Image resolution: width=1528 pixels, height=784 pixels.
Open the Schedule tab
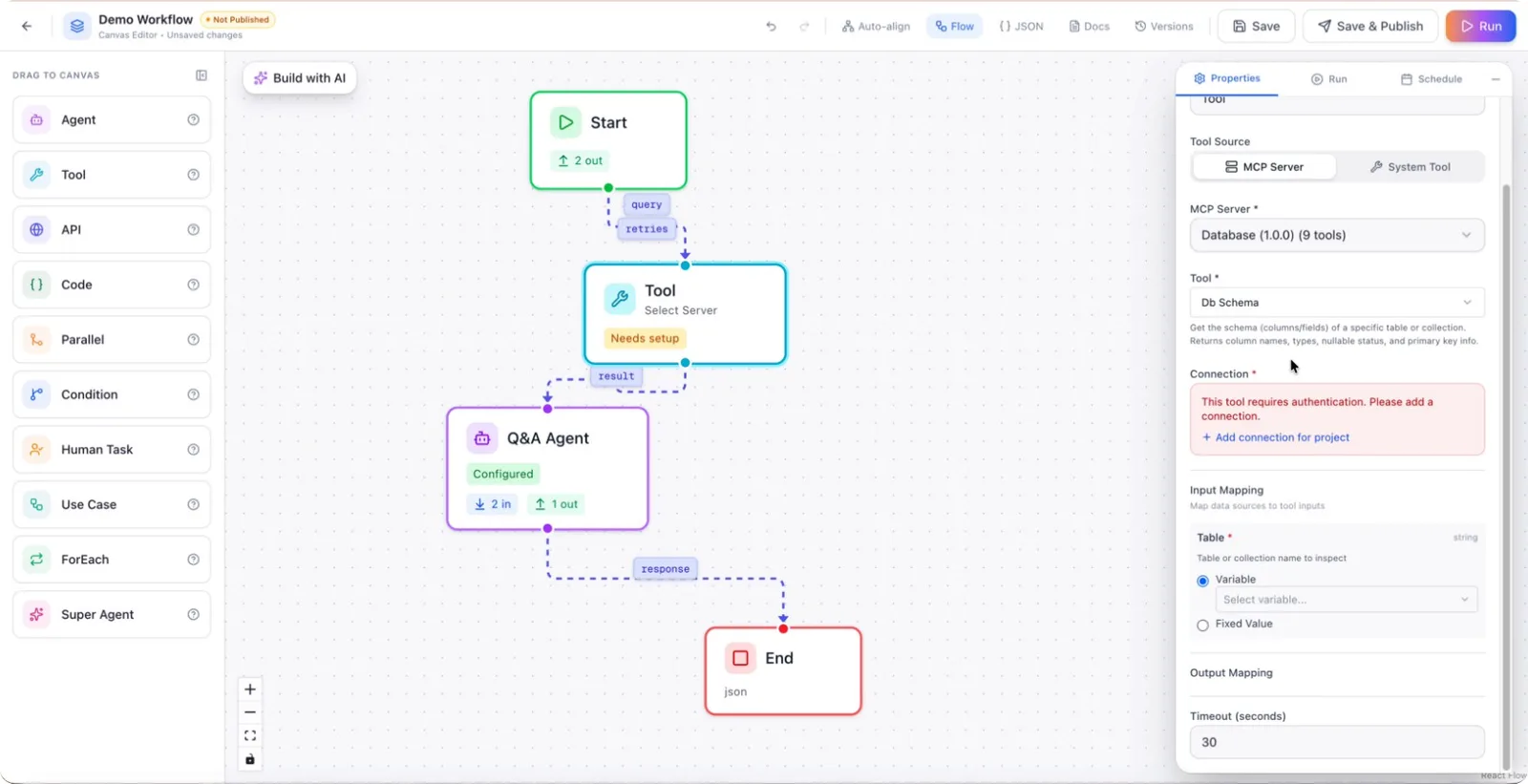click(1431, 79)
